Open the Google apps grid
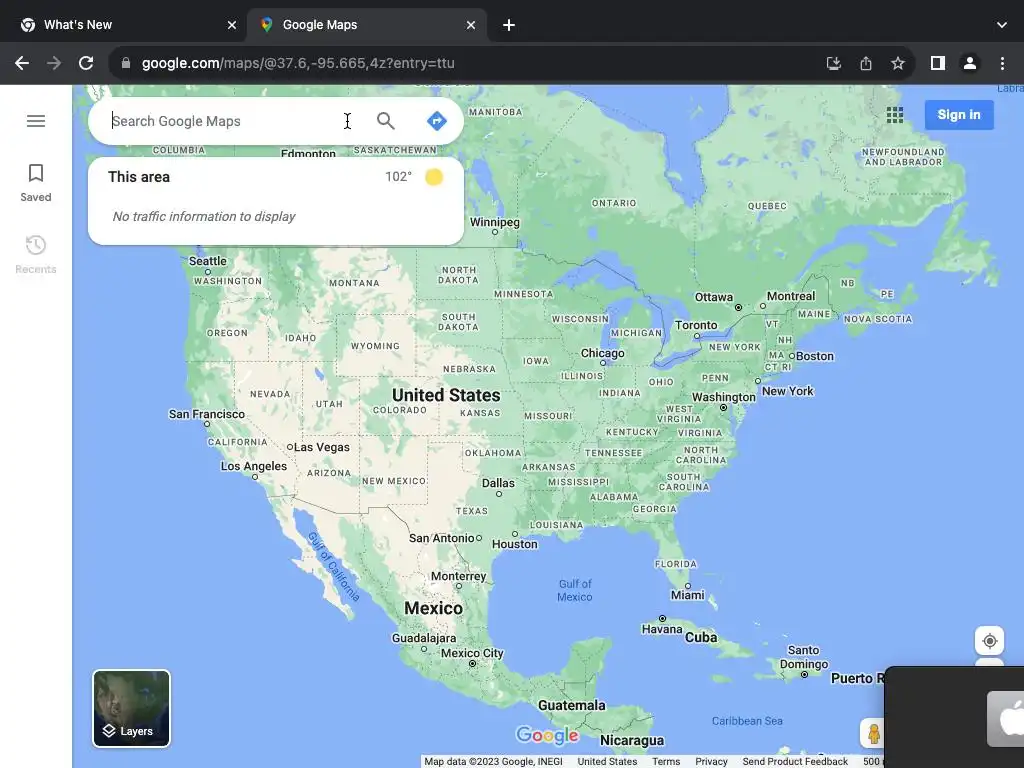This screenshot has width=1024, height=768. (x=895, y=115)
